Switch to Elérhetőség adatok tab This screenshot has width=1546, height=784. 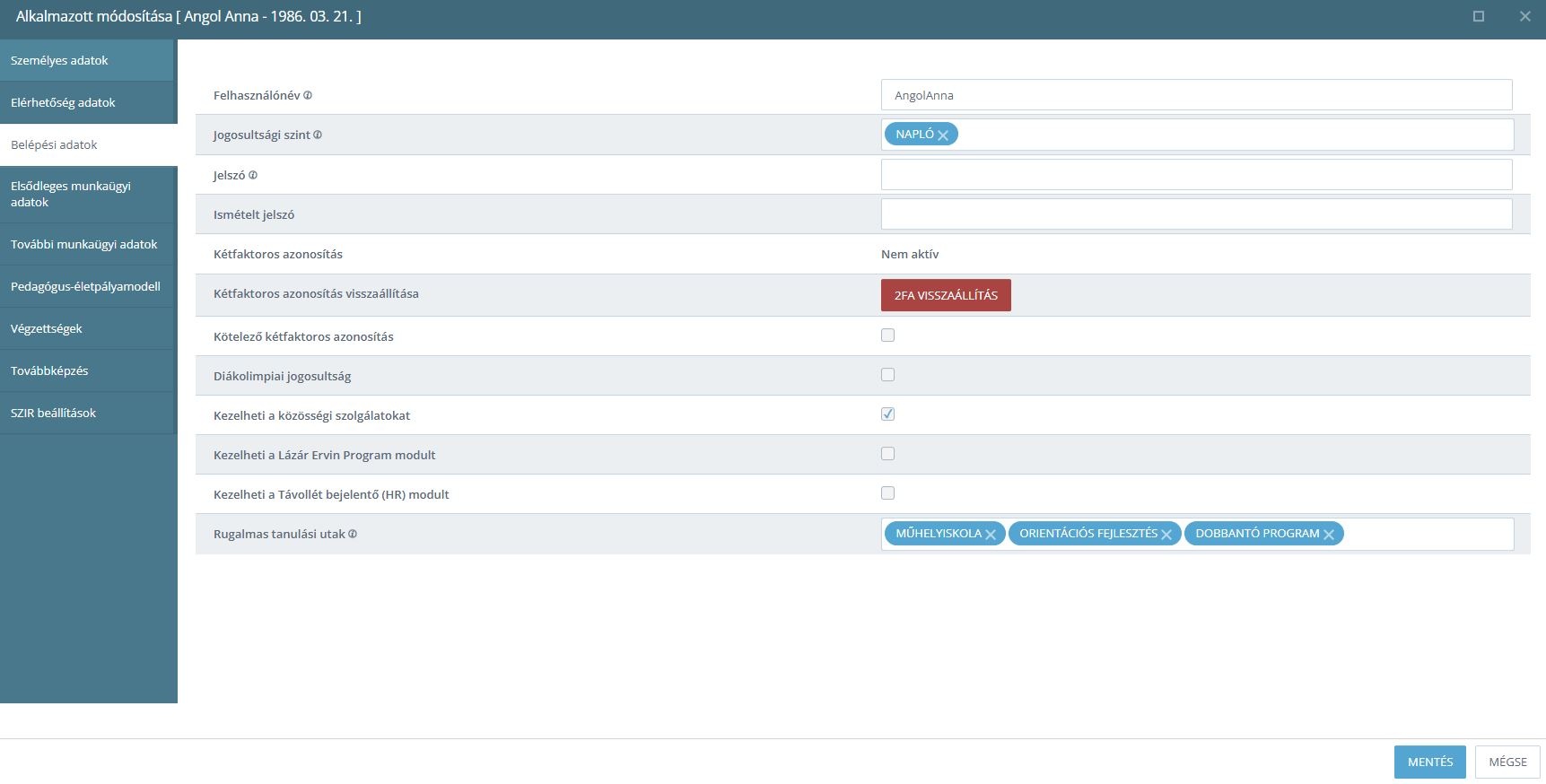pyautogui.click(x=87, y=102)
